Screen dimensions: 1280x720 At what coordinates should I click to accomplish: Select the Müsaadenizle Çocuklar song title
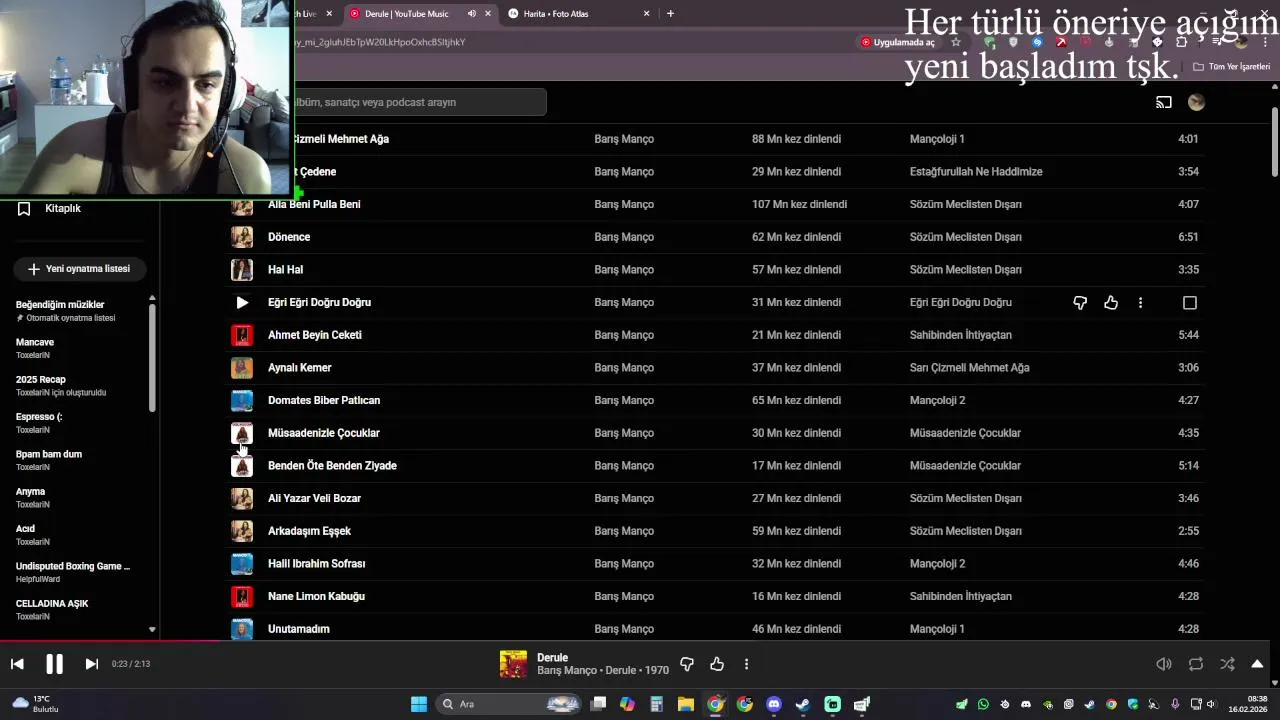pos(324,433)
